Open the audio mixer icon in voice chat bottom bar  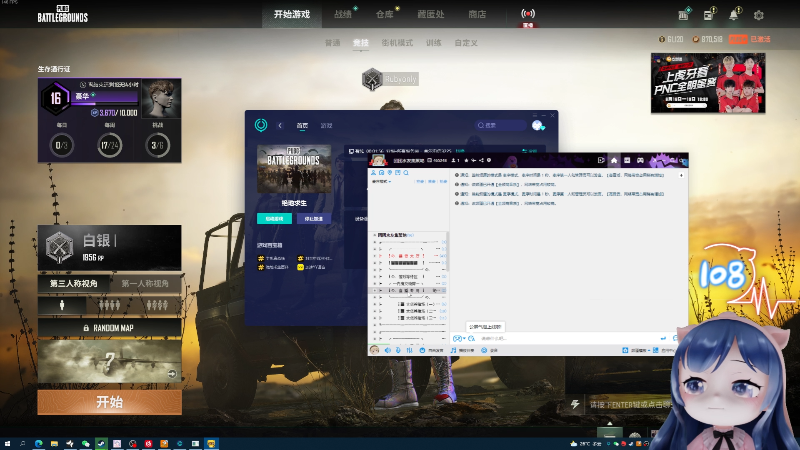(x=409, y=351)
